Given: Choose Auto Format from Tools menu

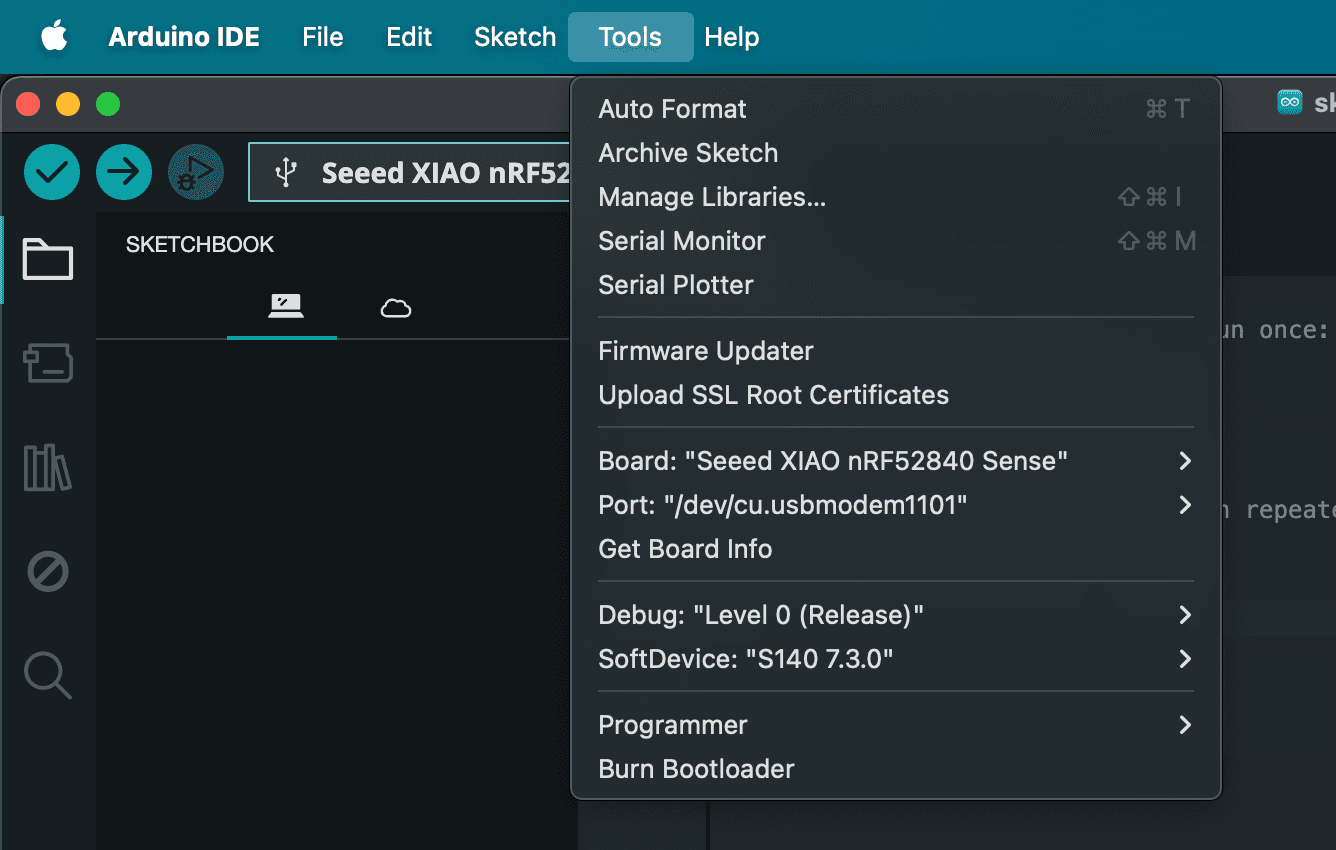Looking at the screenshot, I should pos(896,109).
